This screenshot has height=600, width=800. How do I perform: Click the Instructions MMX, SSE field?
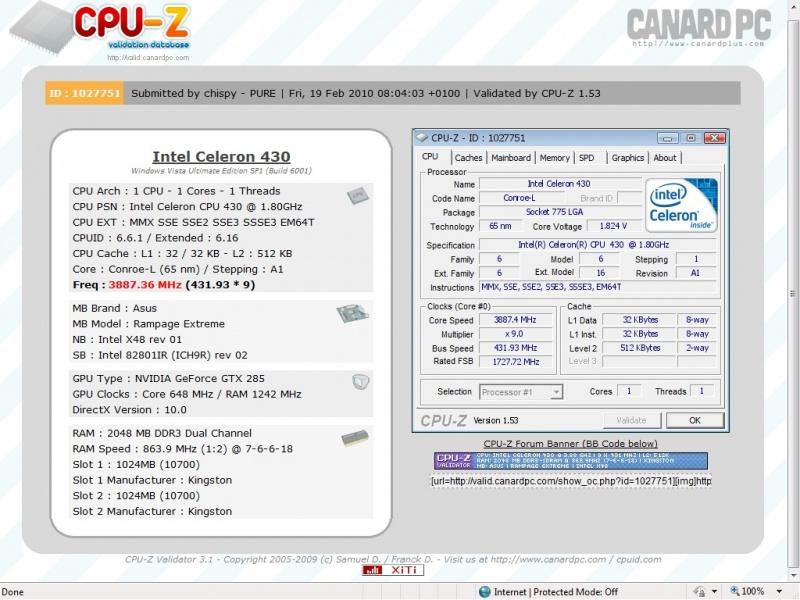coord(598,287)
